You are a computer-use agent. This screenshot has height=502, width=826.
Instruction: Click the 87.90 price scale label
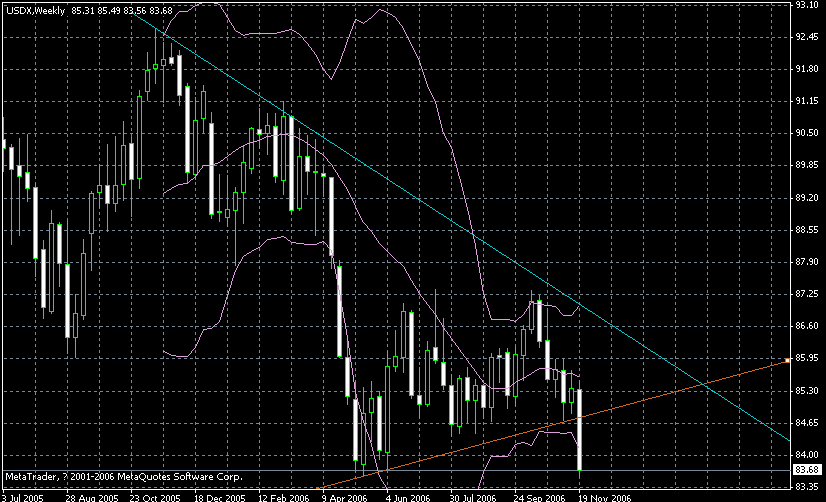point(807,262)
